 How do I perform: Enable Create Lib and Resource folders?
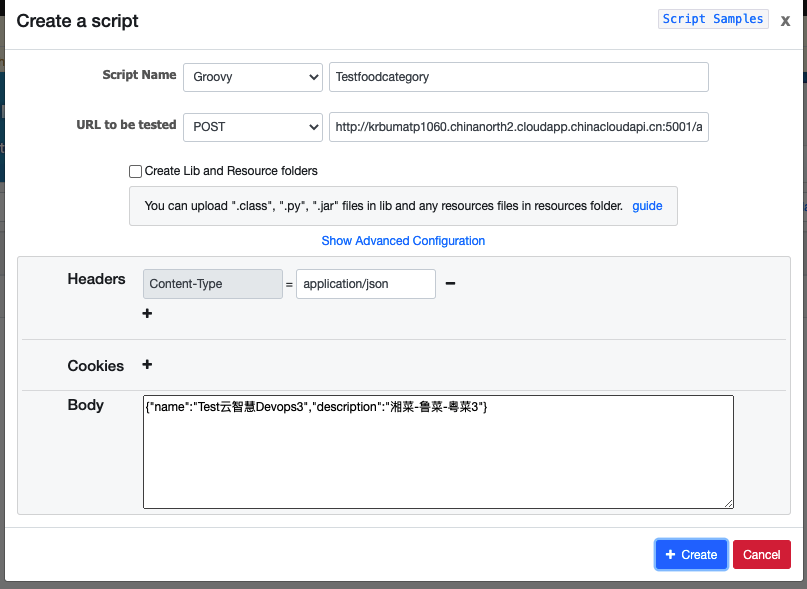point(136,171)
